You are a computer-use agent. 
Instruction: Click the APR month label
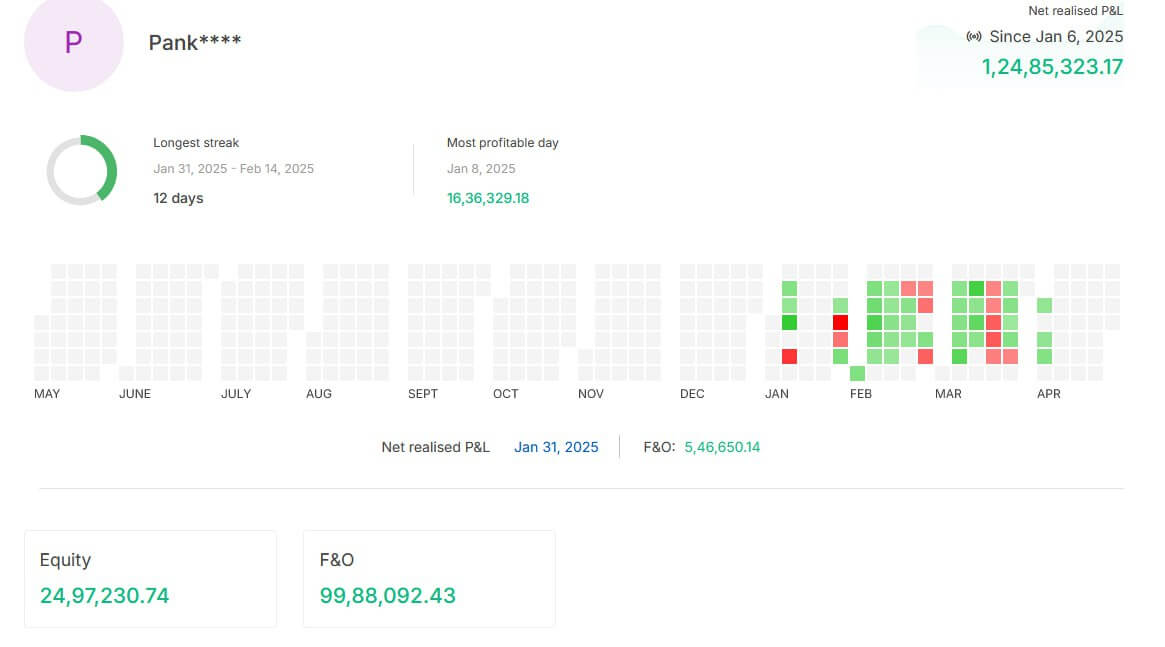(x=1048, y=394)
